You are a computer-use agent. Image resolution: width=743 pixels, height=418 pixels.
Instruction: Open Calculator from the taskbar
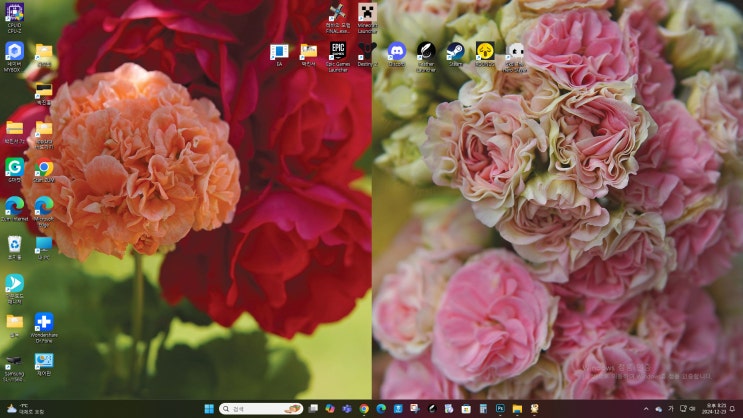coord(483,409)
